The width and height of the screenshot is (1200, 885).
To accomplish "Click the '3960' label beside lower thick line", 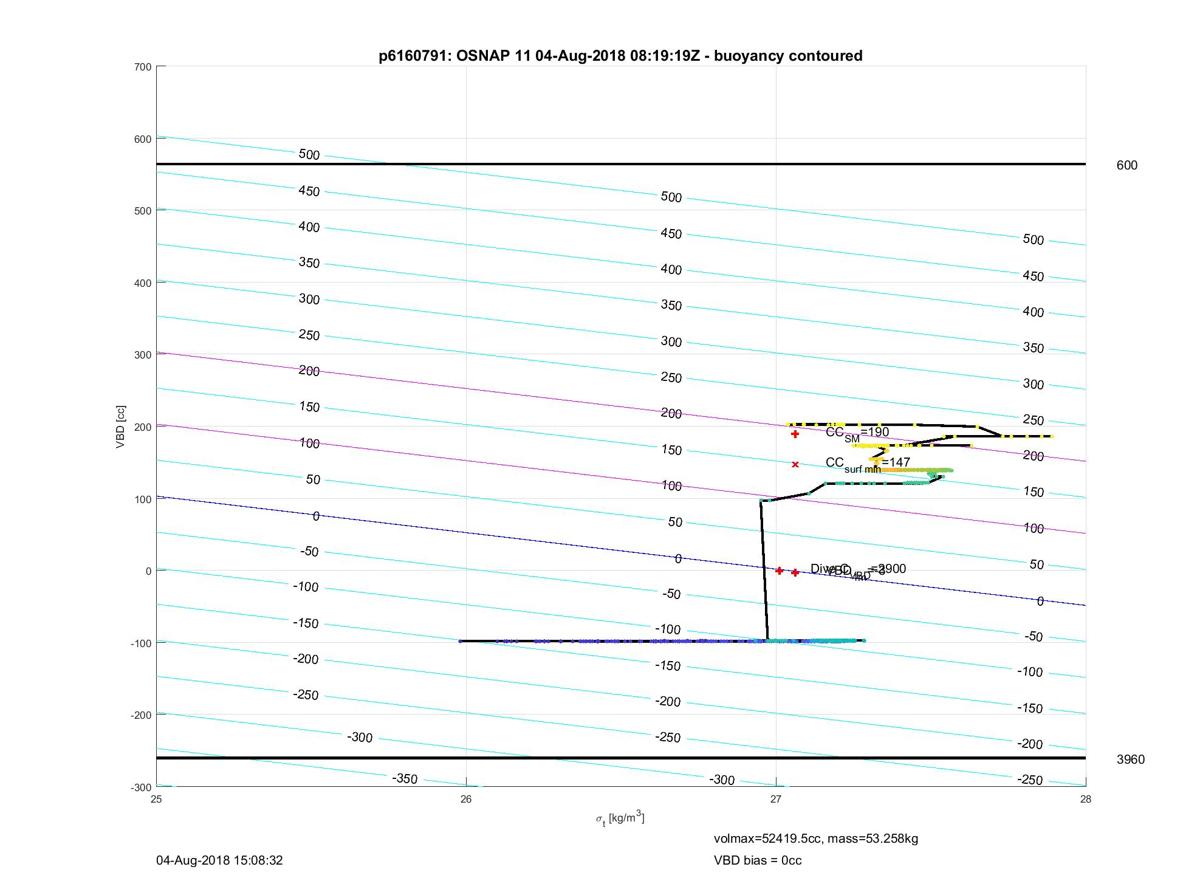I will (1131, 759).
